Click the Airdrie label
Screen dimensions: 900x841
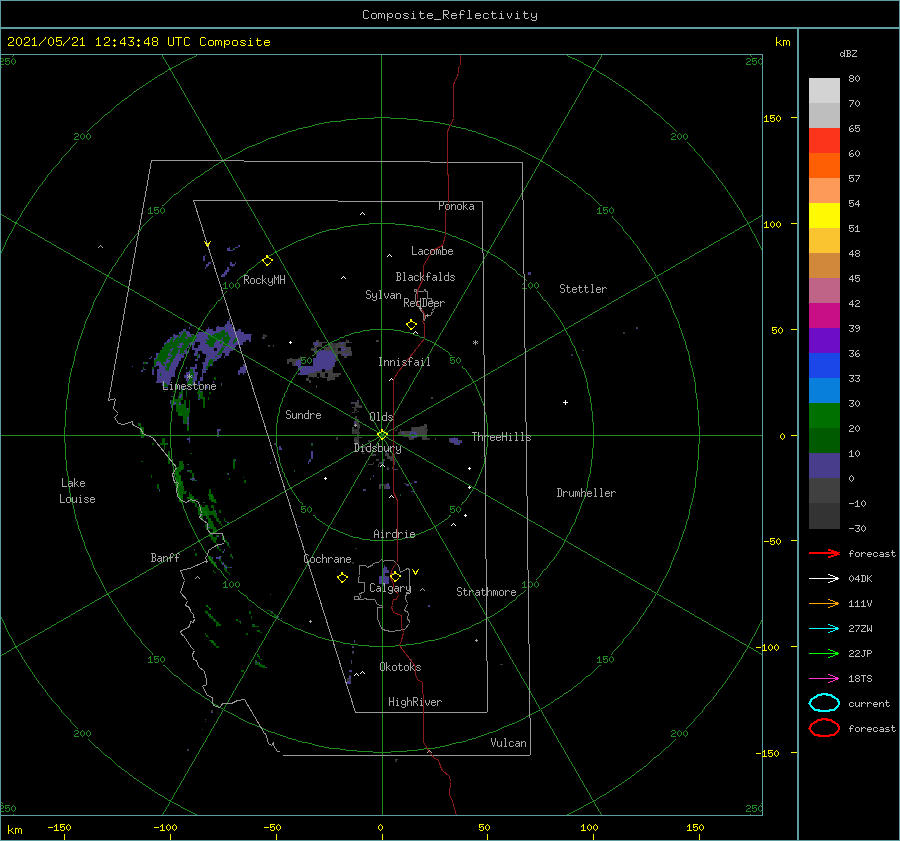(x=394, y=534)
